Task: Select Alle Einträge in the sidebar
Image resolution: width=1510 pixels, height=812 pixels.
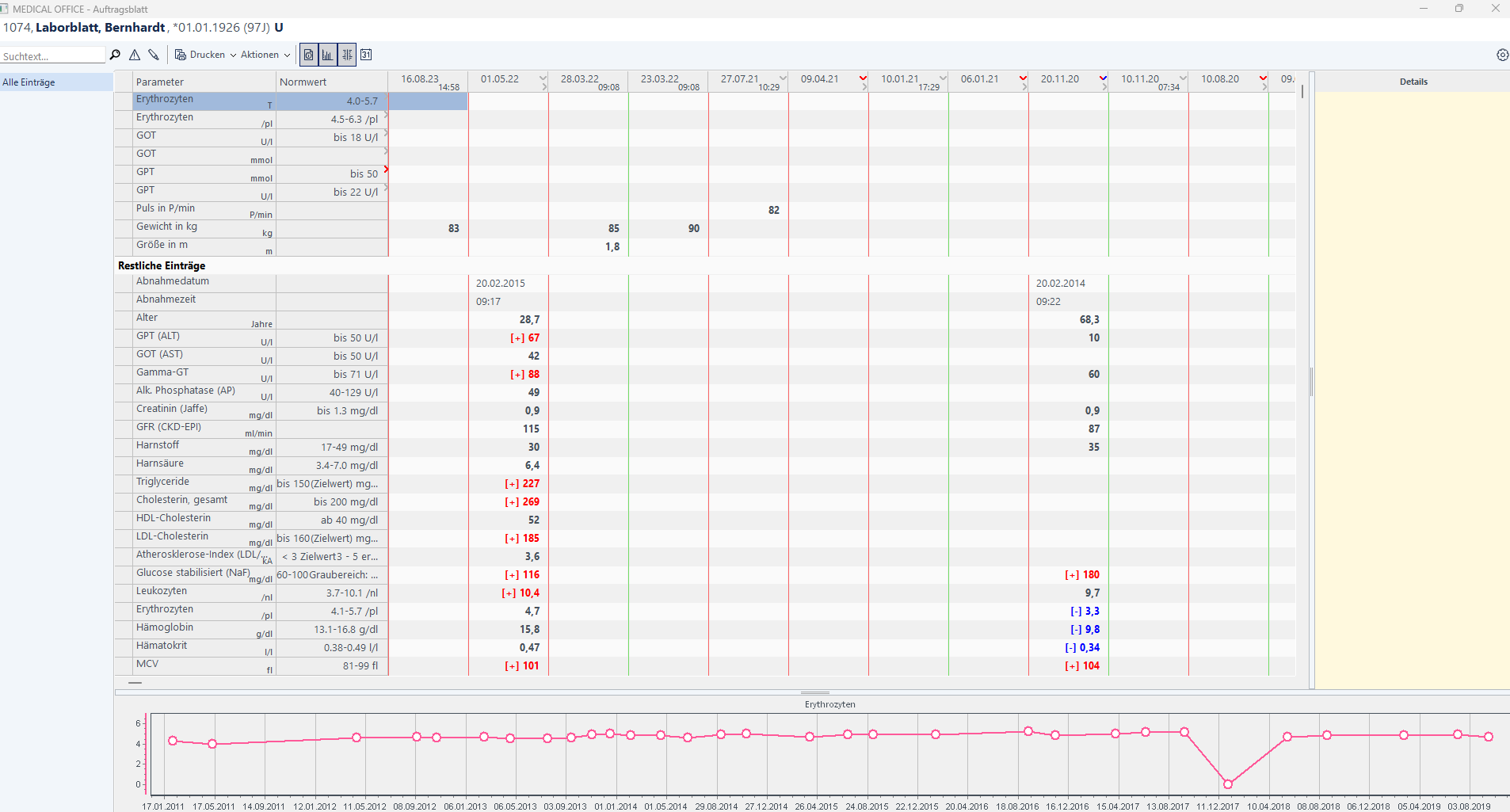Action: (x=56, y=82)
